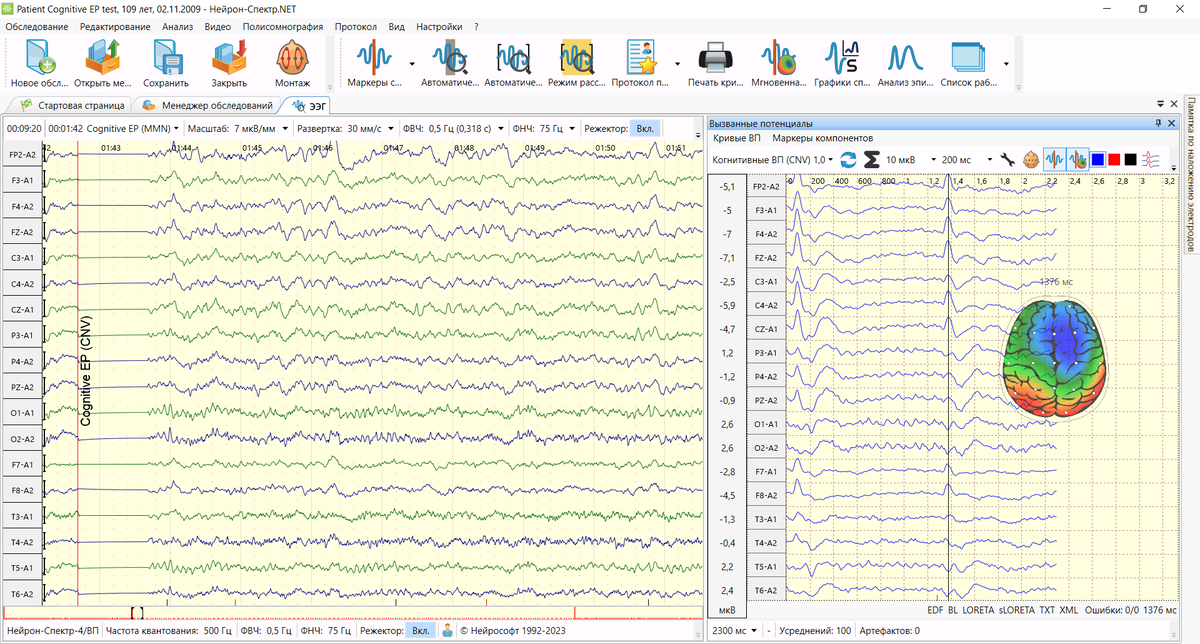The width and height of the screenshot is (1200, 644).
Task: Toggle the highlighted Режим рассмотрения icon
Action: (x=577, y=64)
